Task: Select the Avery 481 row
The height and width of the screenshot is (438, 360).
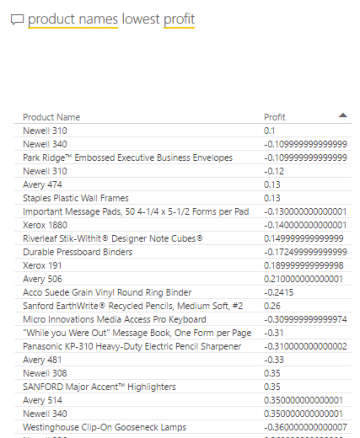Action: (183, 360)
